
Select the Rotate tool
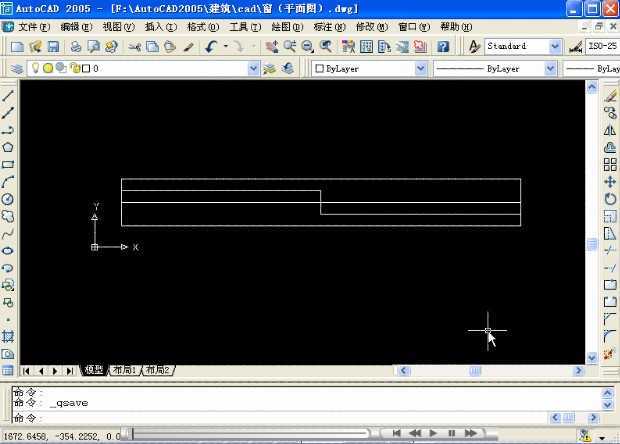point(610,199)
